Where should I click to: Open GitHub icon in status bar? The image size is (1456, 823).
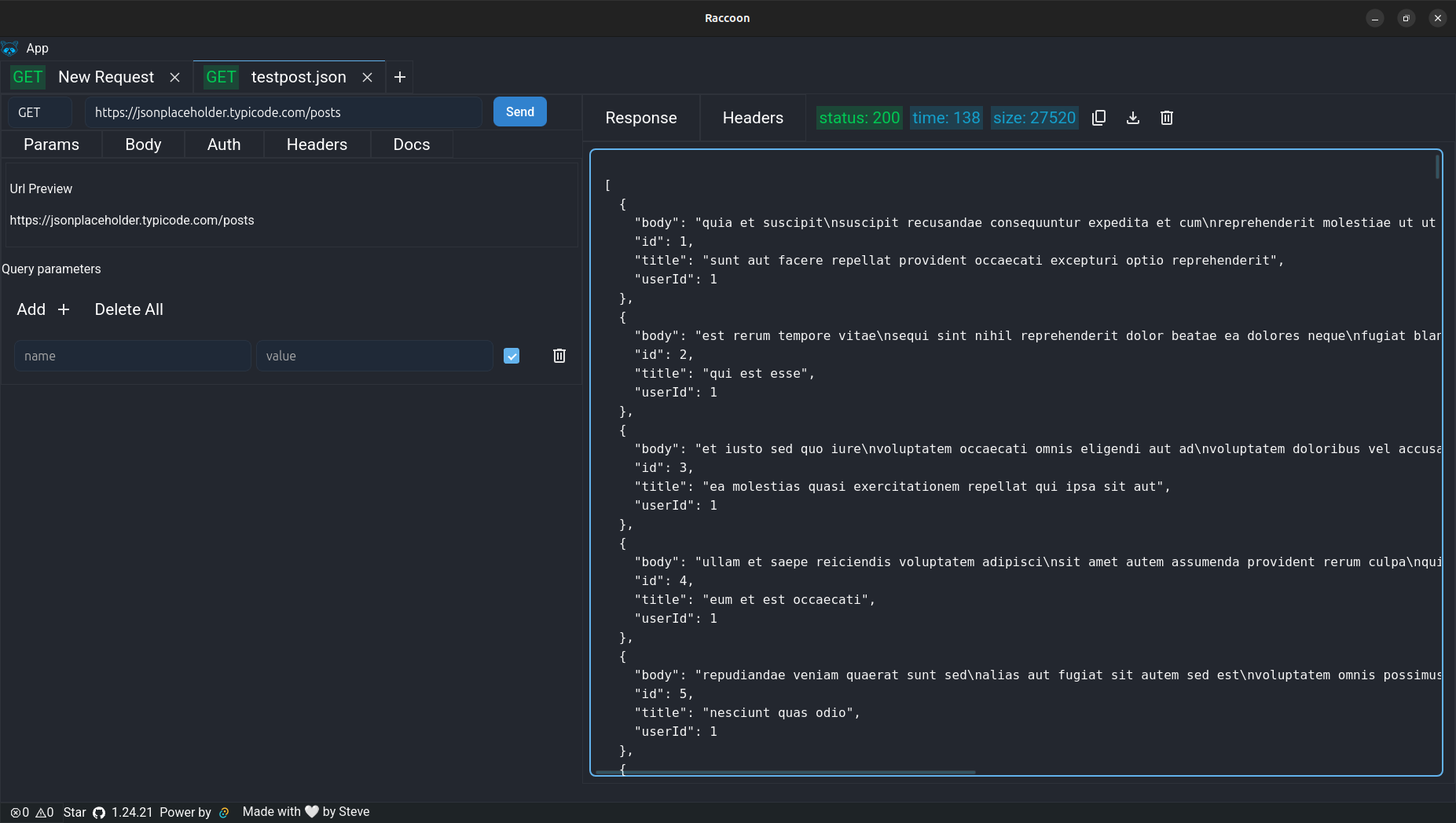click(99, 813)
